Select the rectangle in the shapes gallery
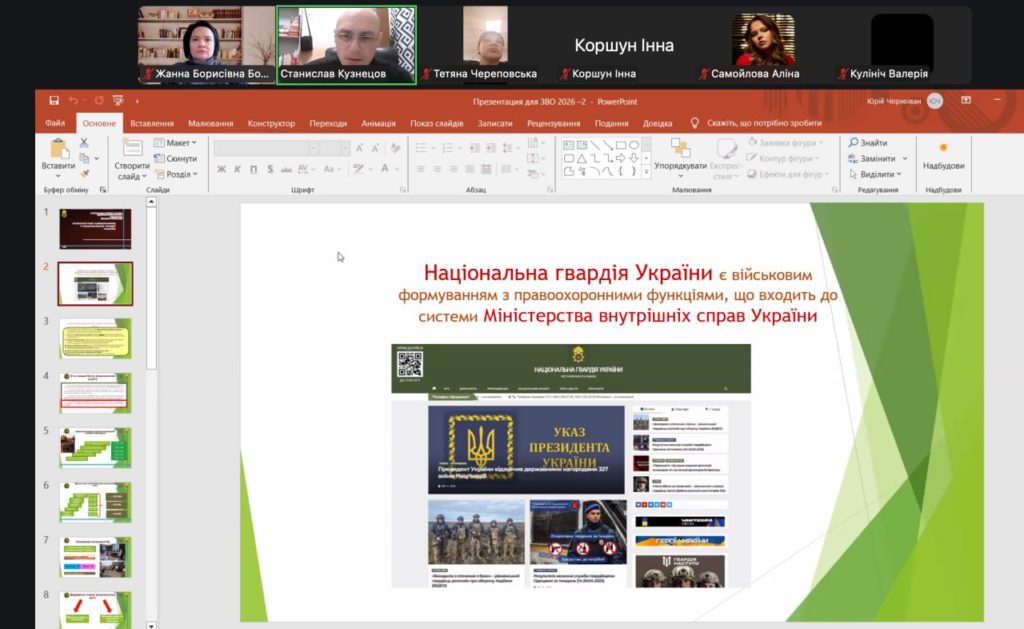Image resolution: width=1024 pixels, height=629 pixels. pos(620,145)
